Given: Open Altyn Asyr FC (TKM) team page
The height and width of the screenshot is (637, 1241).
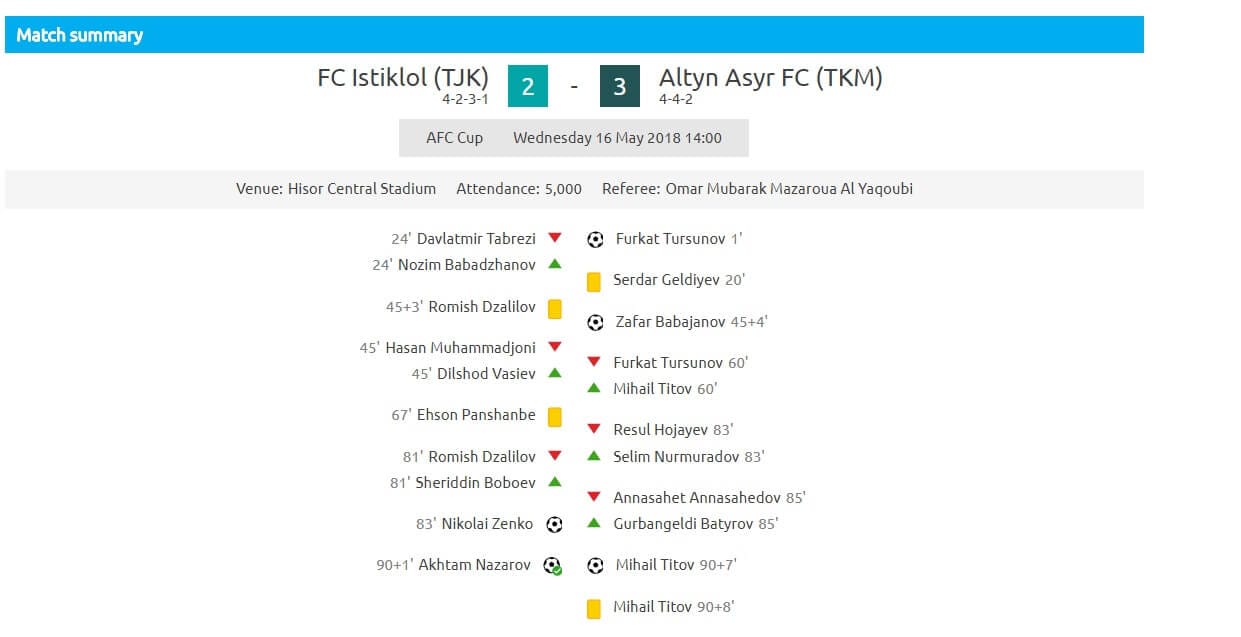Looking at the screenshot, I should [x=771, y=78].
